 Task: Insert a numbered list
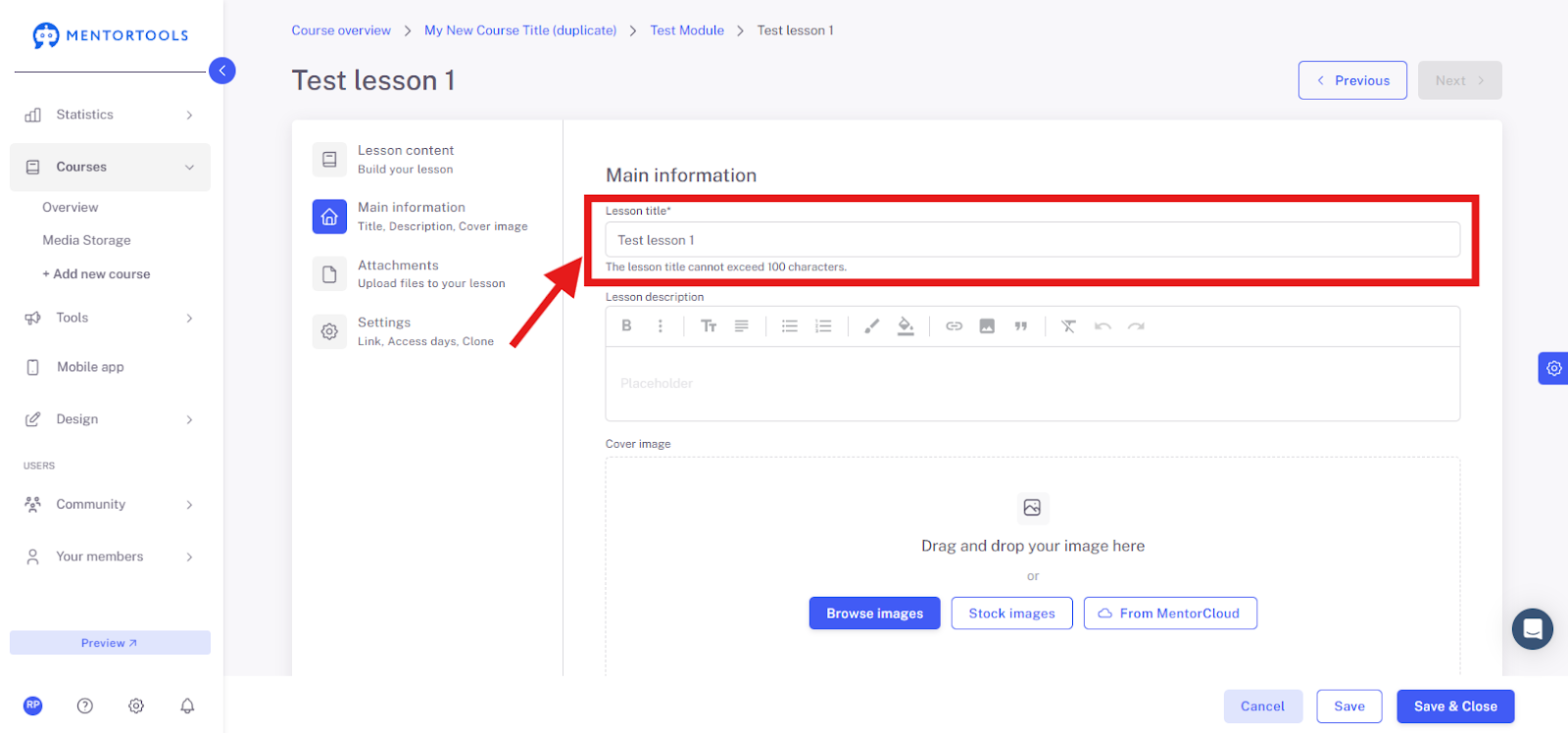(x=823, y=326)
